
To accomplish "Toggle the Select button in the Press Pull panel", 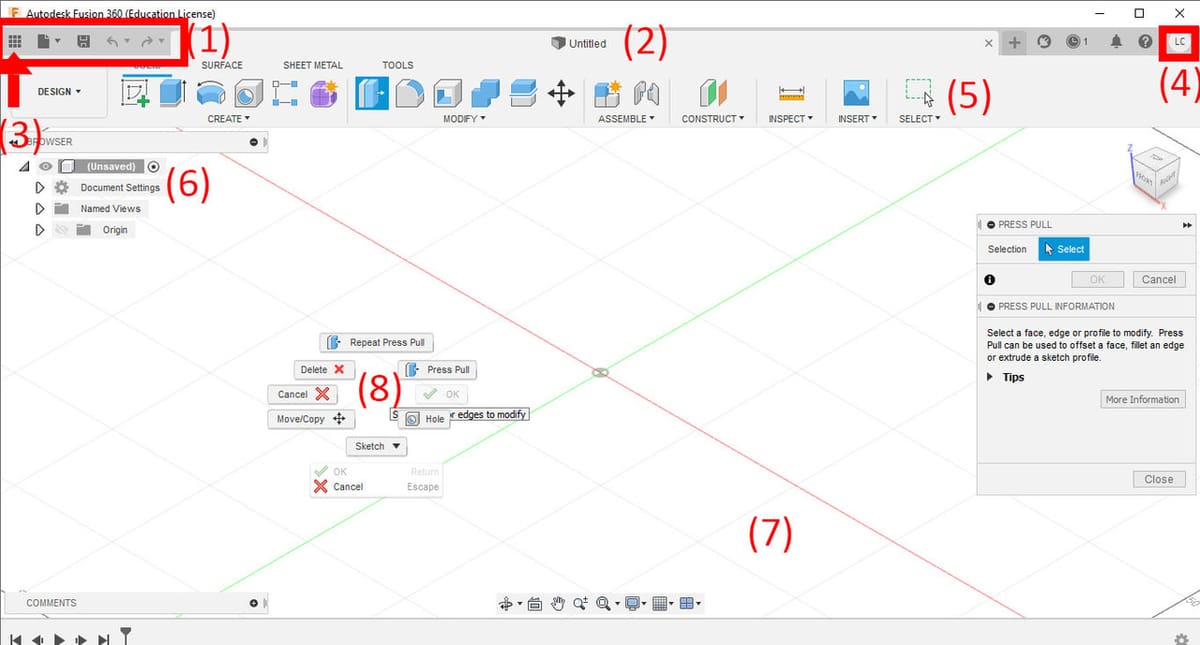I will coord(1064,249).
